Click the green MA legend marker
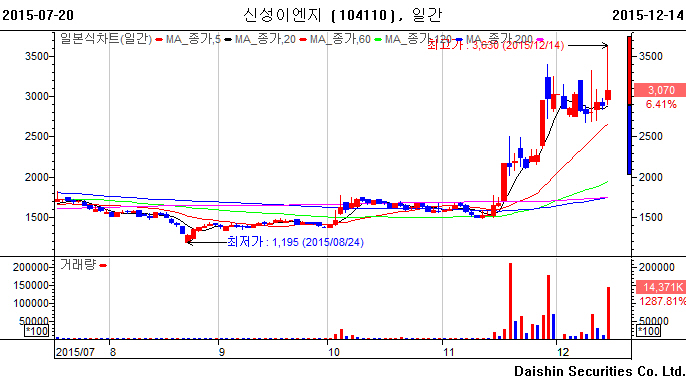The image size is (686, 383). pyautogui.click(x=378, y=40)
